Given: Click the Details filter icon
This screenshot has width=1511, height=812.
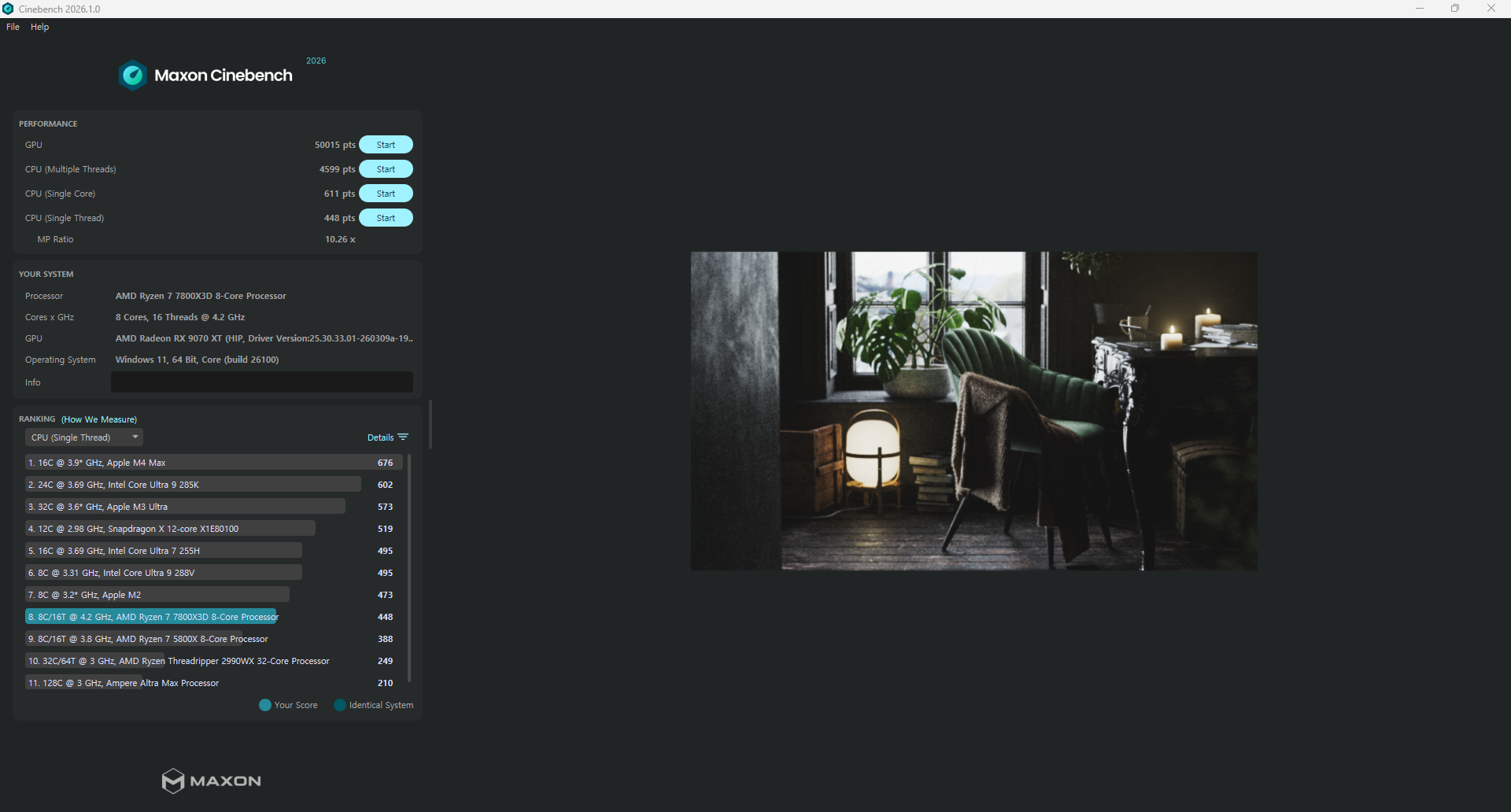Looking at the screenshot, I should [403, 437].
